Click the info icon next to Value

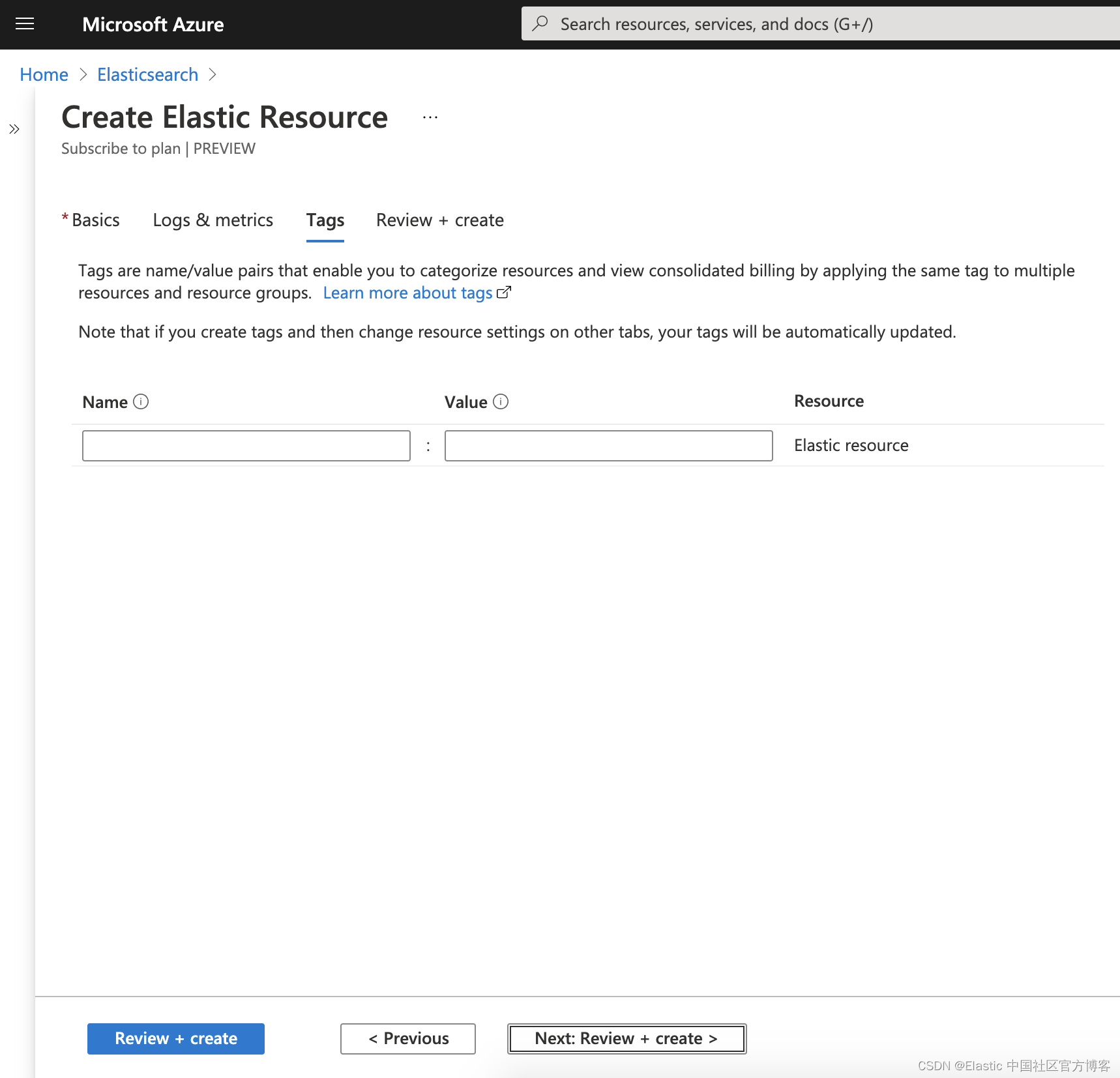pyautogui.click(x=500, y=401)
